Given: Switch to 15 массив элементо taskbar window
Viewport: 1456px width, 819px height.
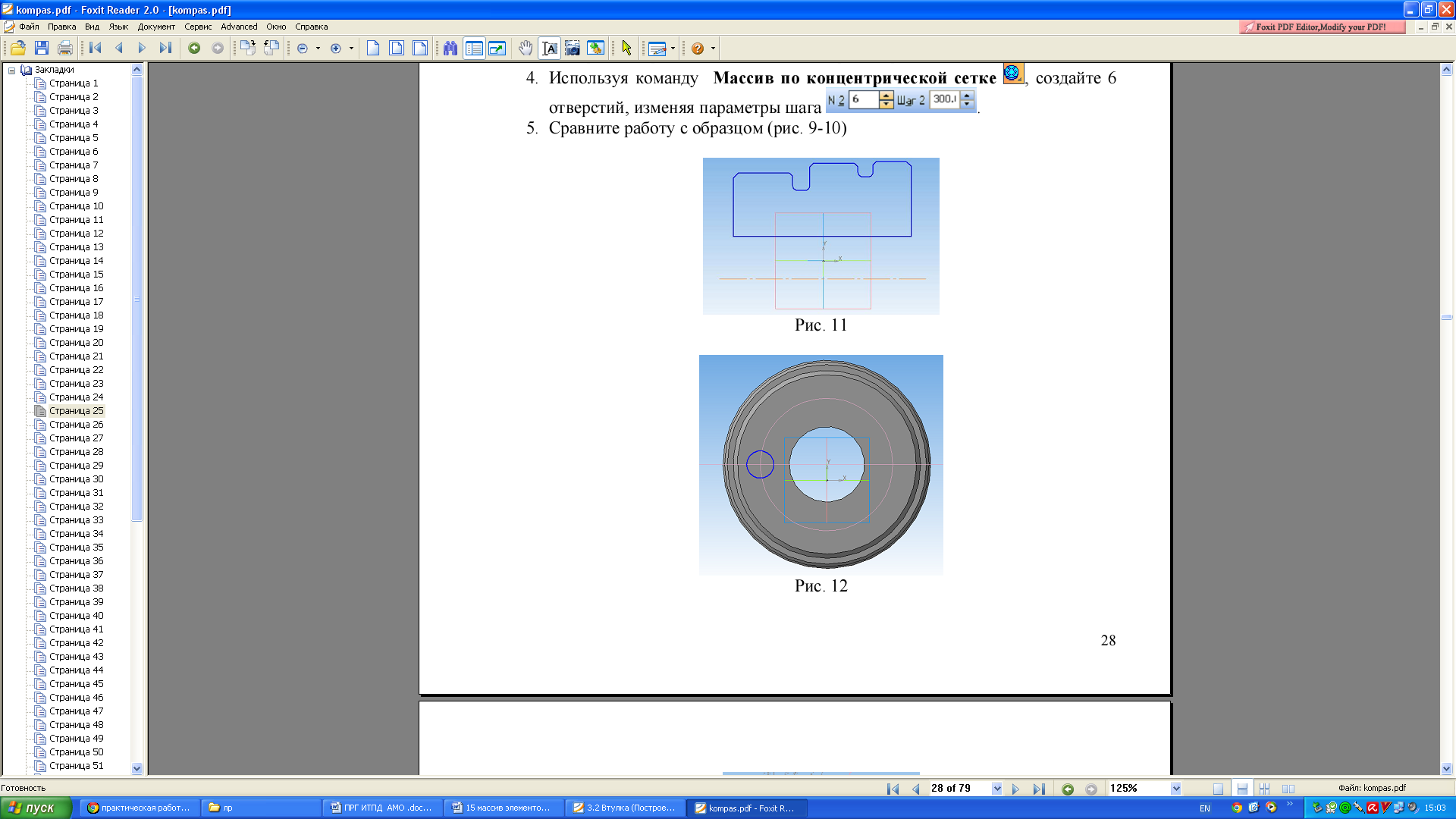Looking at the screenshot, I should (504, 808).
